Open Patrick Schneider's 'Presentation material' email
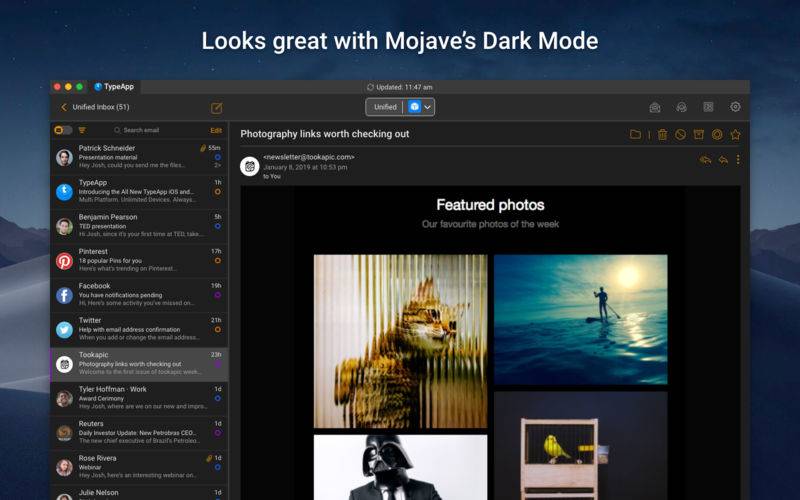The image size is (800, 500). coord(139,158)
